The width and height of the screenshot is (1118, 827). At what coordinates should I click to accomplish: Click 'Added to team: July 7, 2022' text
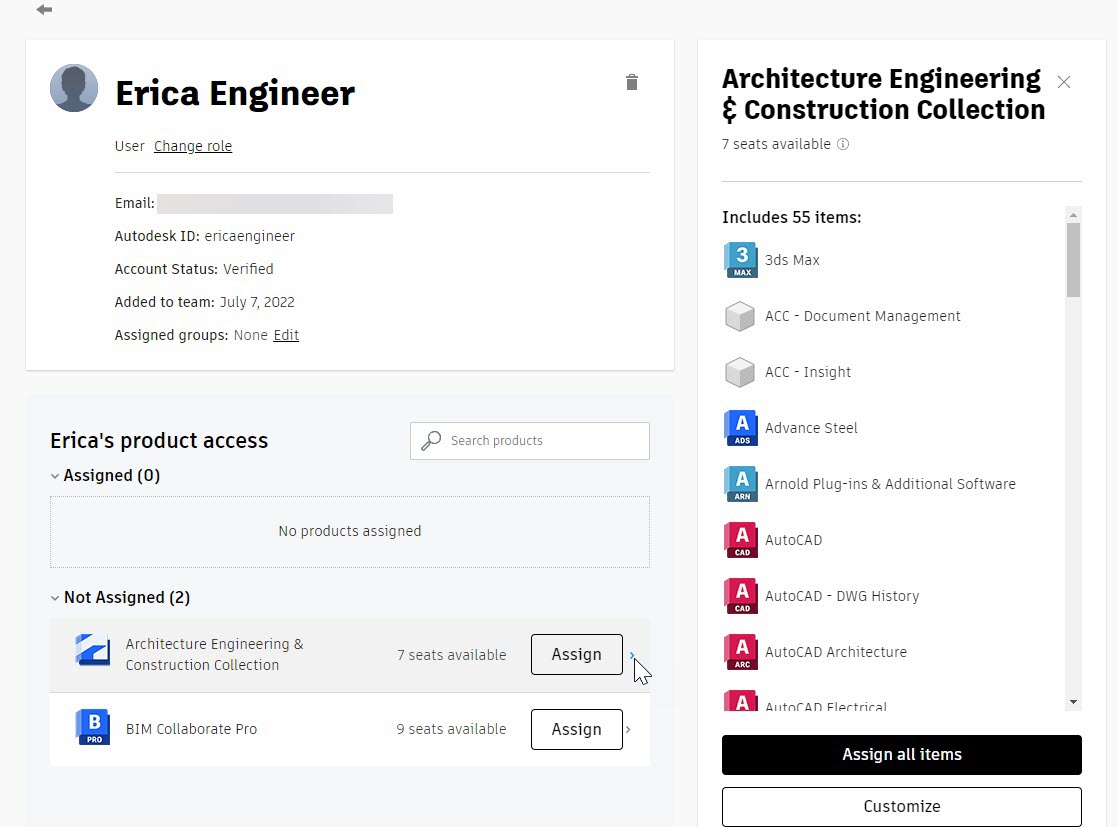205,302
